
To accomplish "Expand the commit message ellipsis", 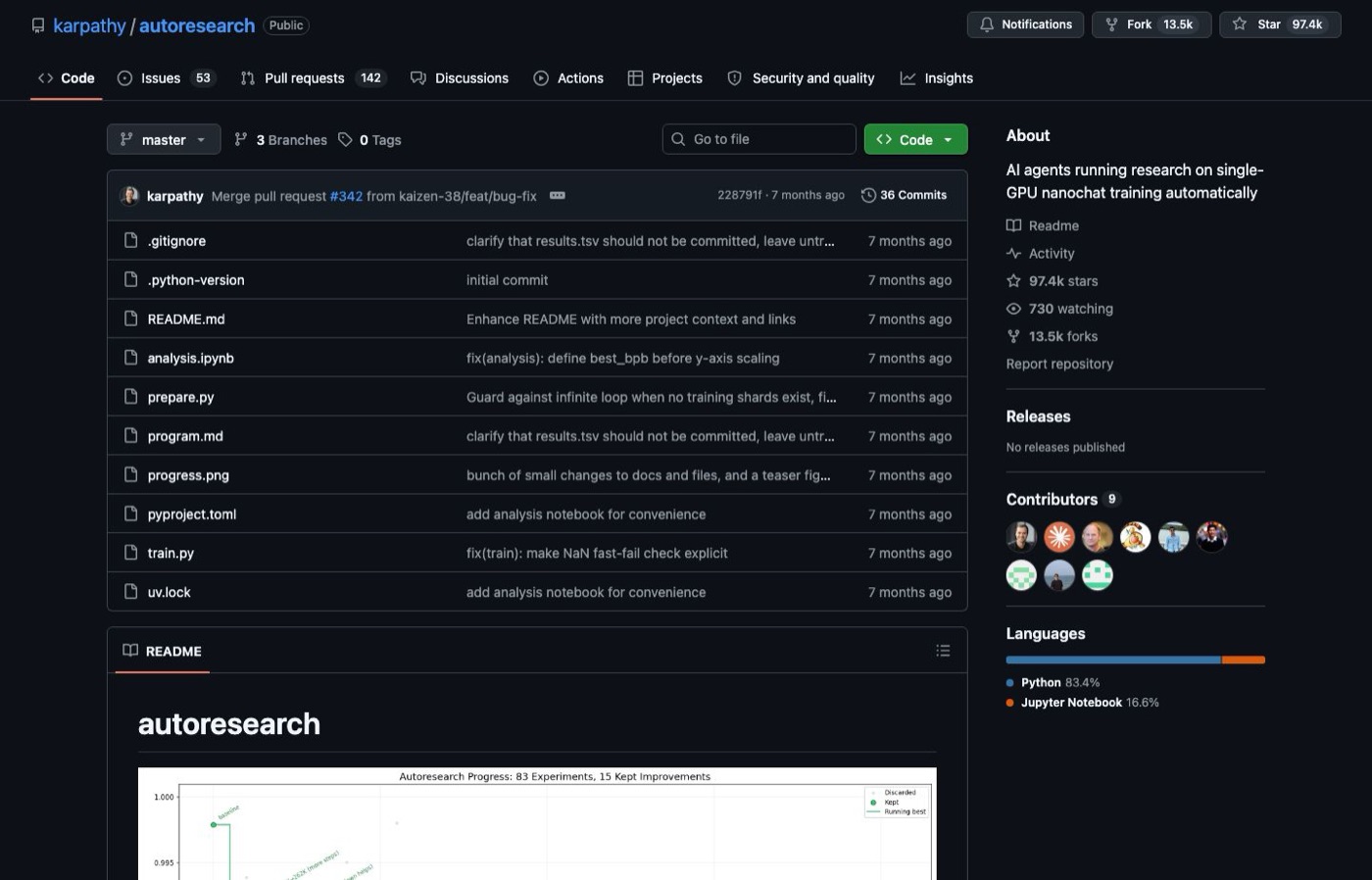I will click(x=558, y=196).
